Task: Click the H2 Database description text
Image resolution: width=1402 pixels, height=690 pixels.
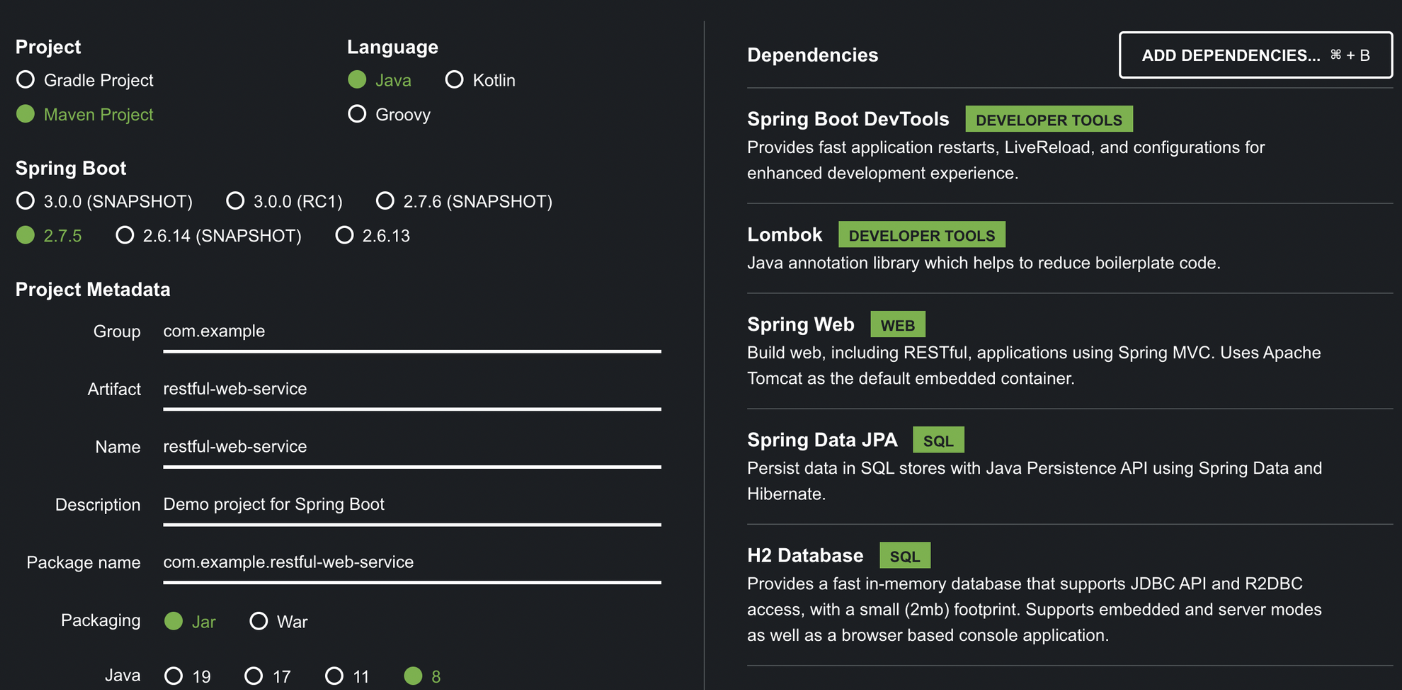Action: 1035,609
